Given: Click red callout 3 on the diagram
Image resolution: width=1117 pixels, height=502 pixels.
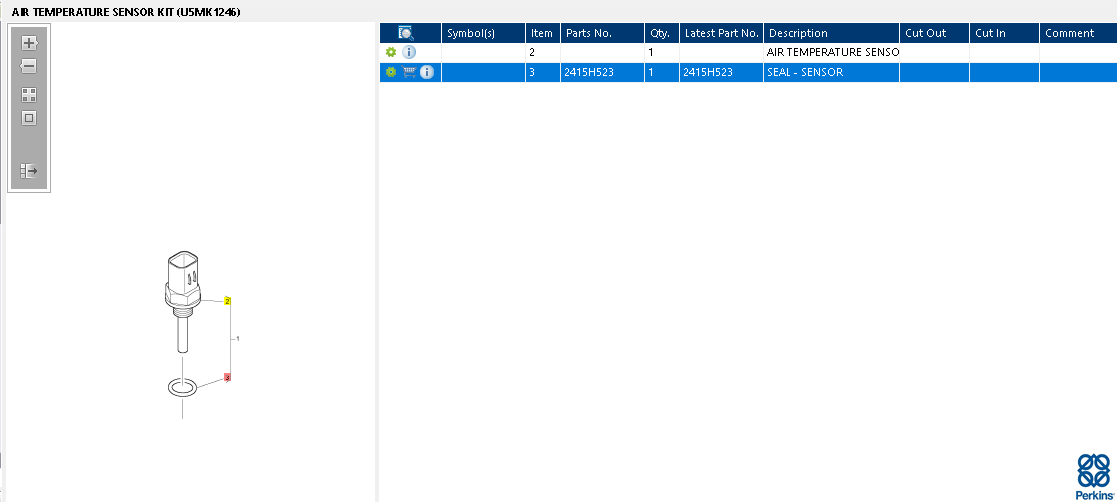Looking at the screenshot, I should click(x=227, y=377).
